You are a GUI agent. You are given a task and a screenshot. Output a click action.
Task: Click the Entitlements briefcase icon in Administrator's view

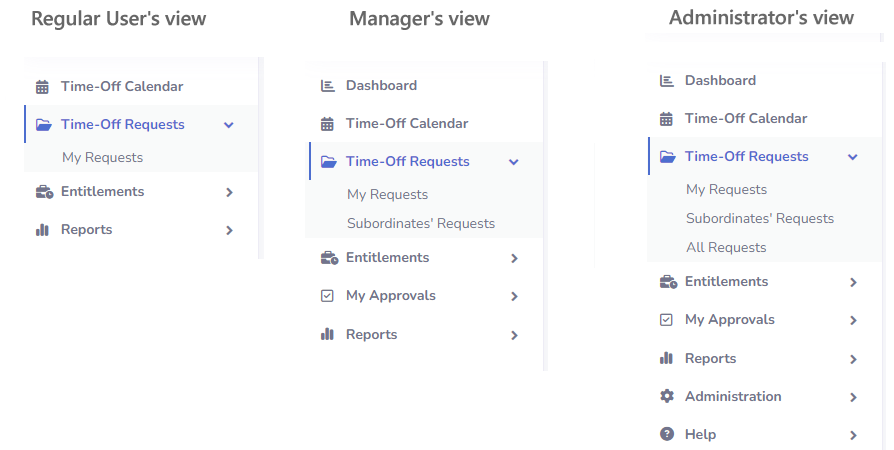coord(668,282)
